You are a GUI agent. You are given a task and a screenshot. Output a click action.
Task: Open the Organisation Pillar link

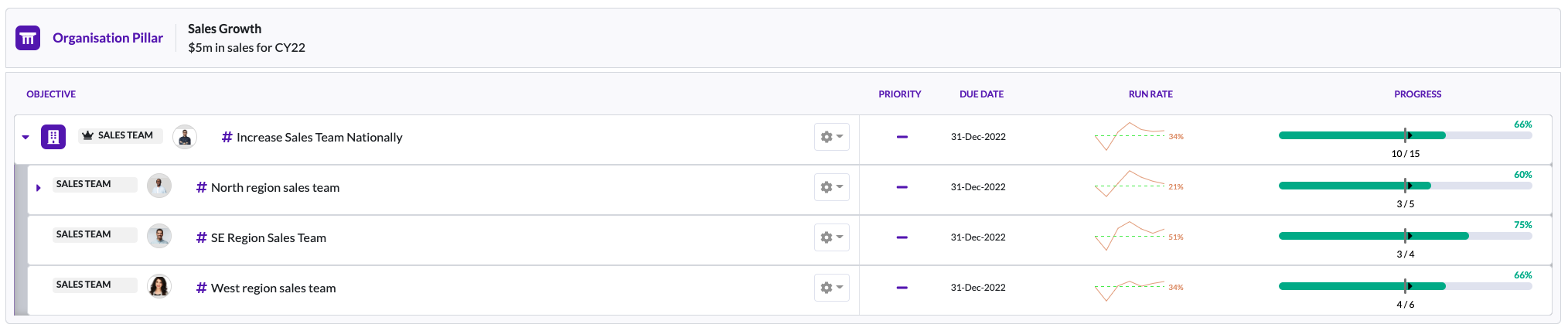click(107, 38)
